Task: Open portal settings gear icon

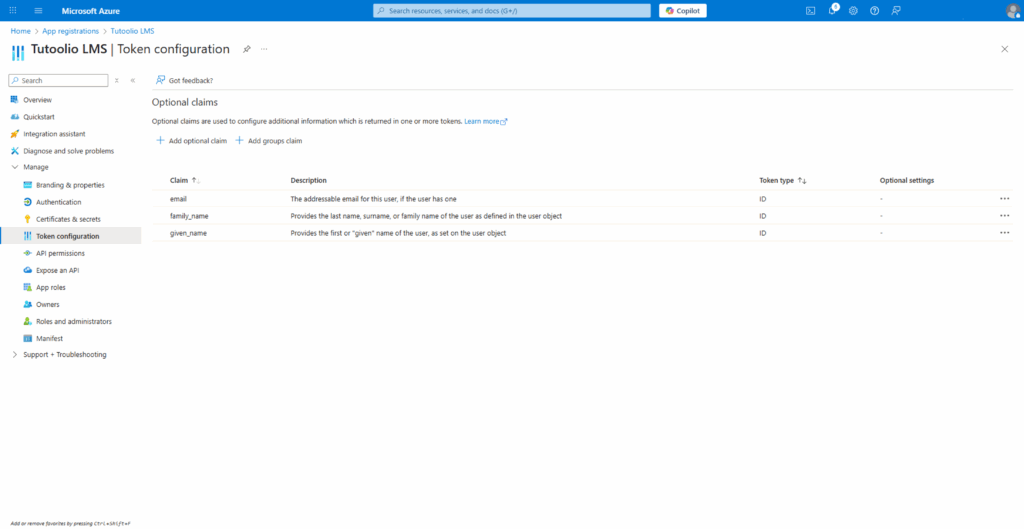Action: point(853,10)
